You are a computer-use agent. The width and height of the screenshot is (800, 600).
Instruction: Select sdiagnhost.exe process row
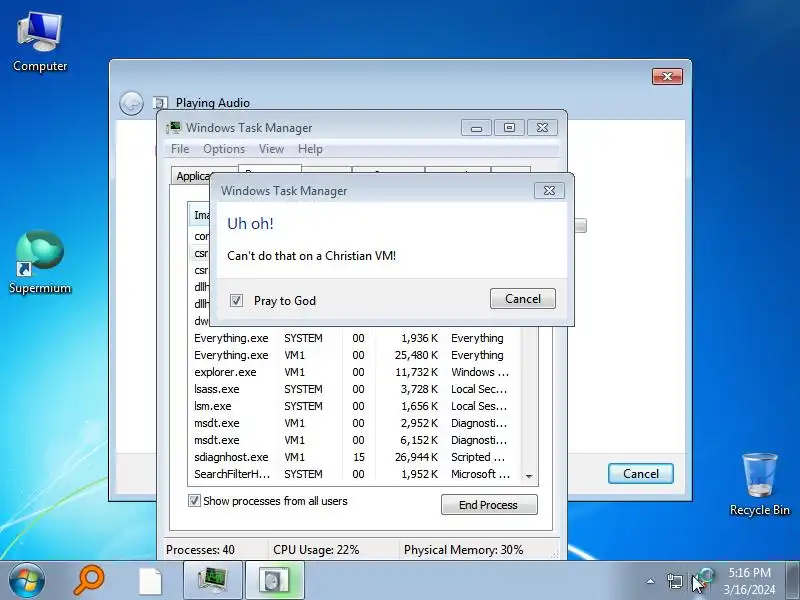355,457
